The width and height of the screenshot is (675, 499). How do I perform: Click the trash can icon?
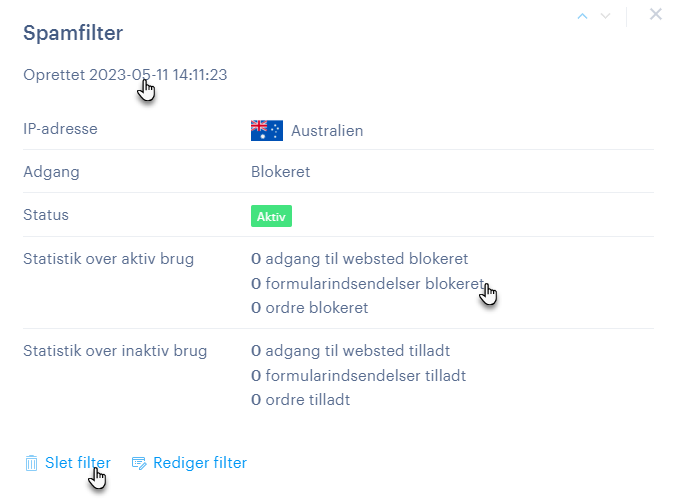point(31,463)
